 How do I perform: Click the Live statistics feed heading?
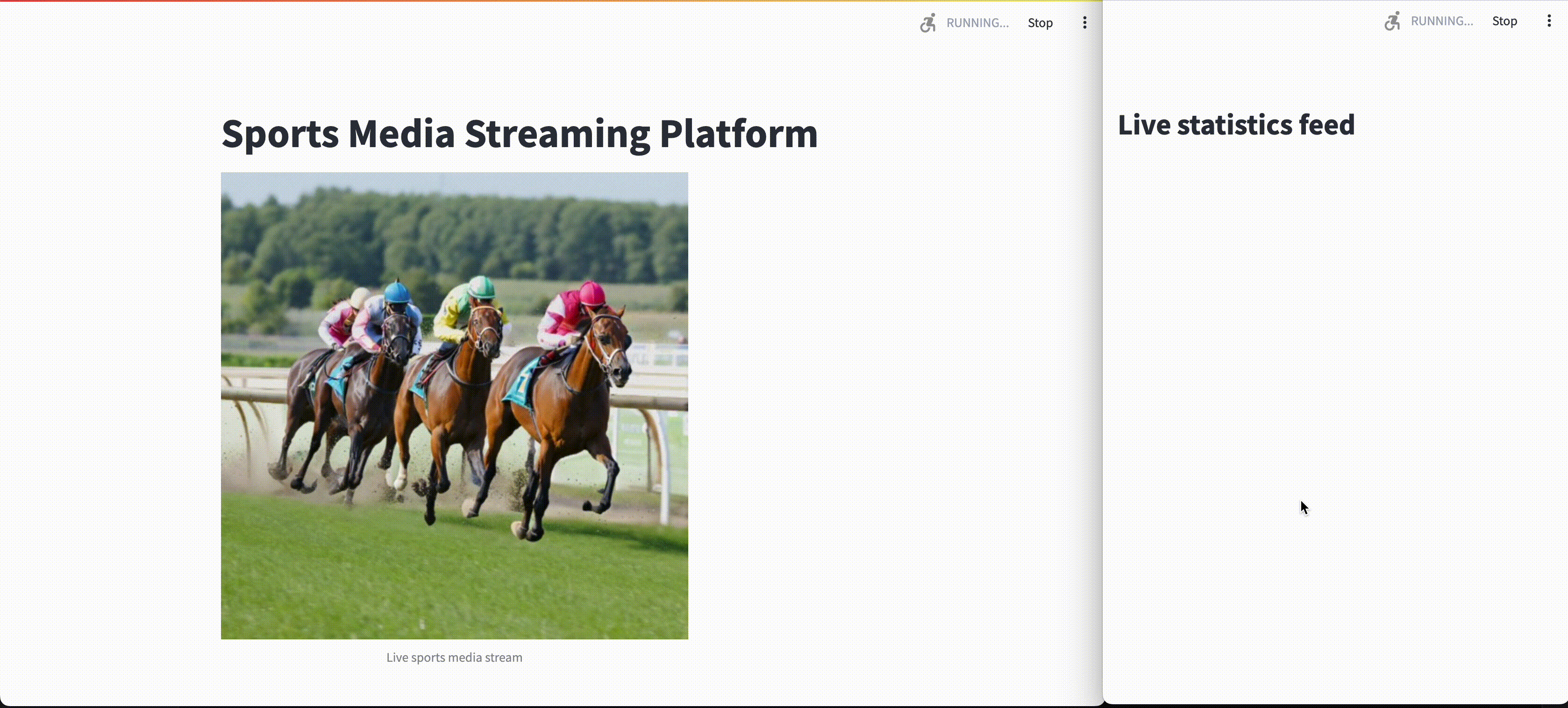(1236, 125)
